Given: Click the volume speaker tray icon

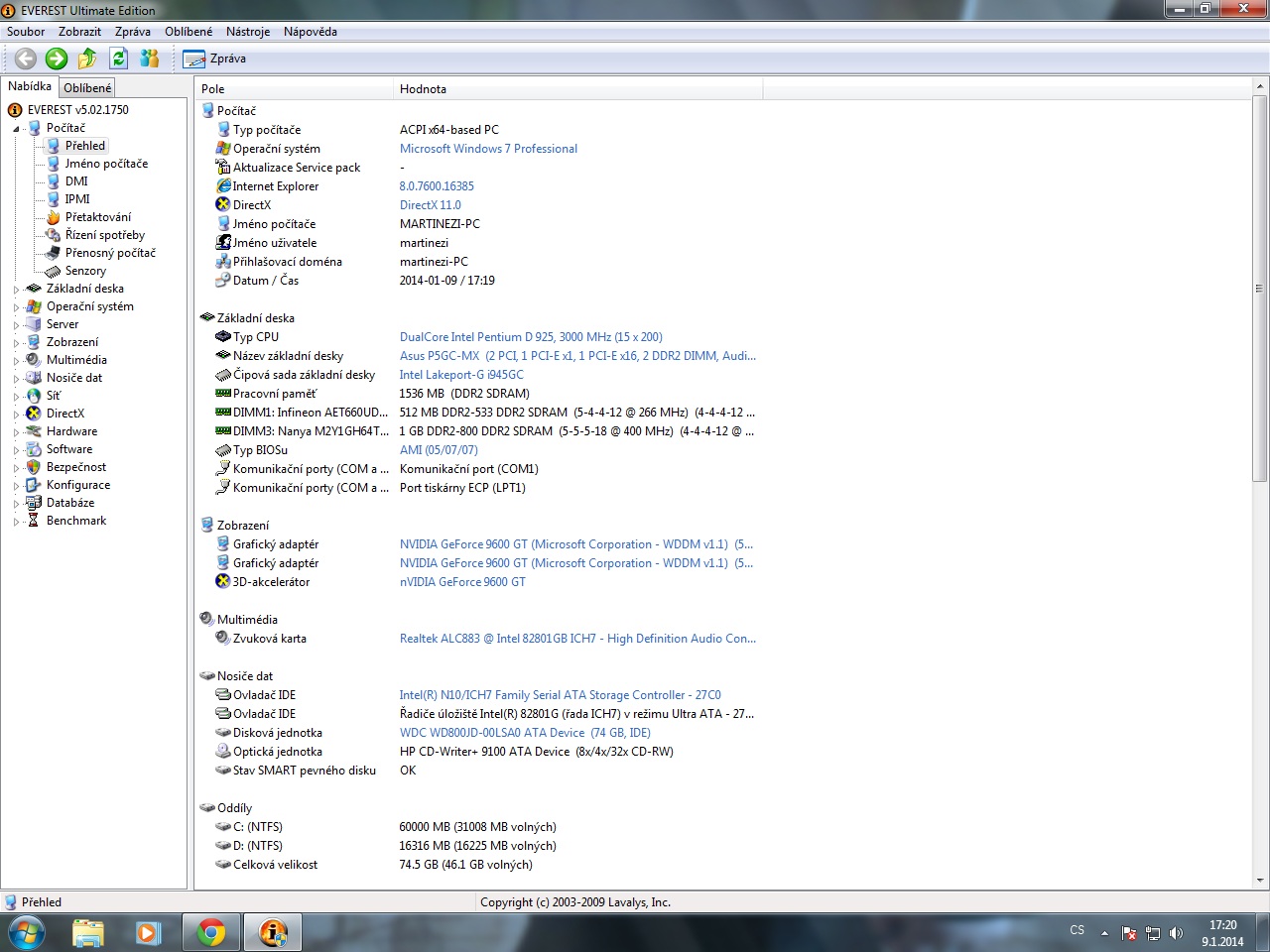Looking at the screenshot, I should (x=1177, y=933).
